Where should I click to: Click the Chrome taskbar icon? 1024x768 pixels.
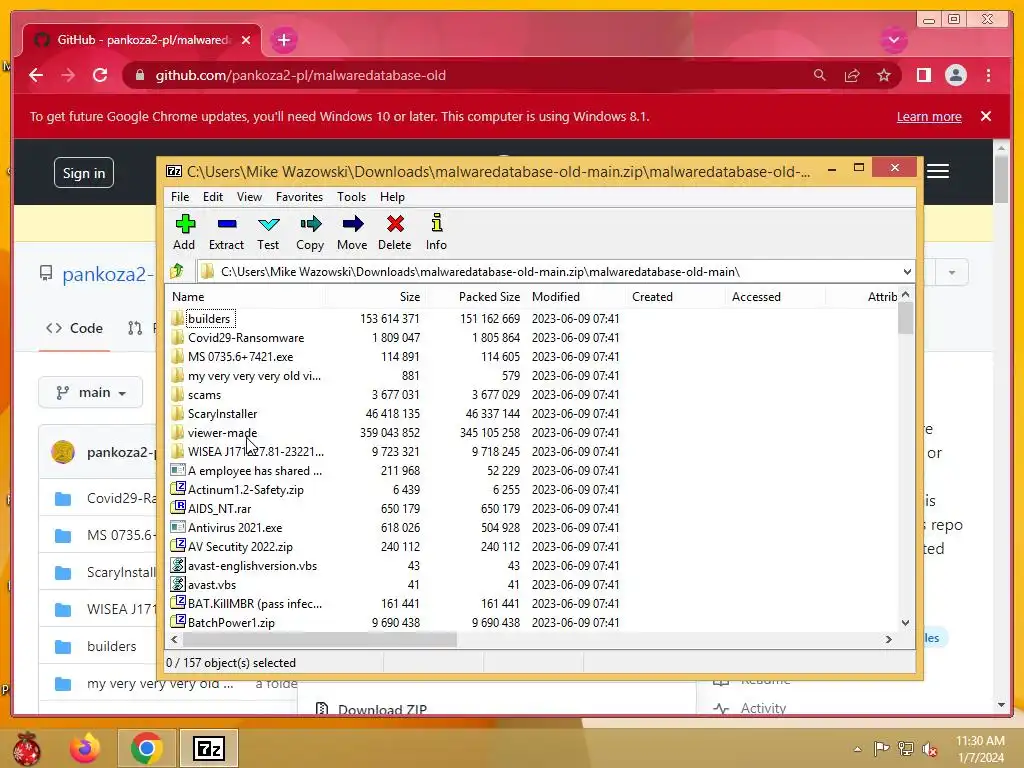pos(146,748)
